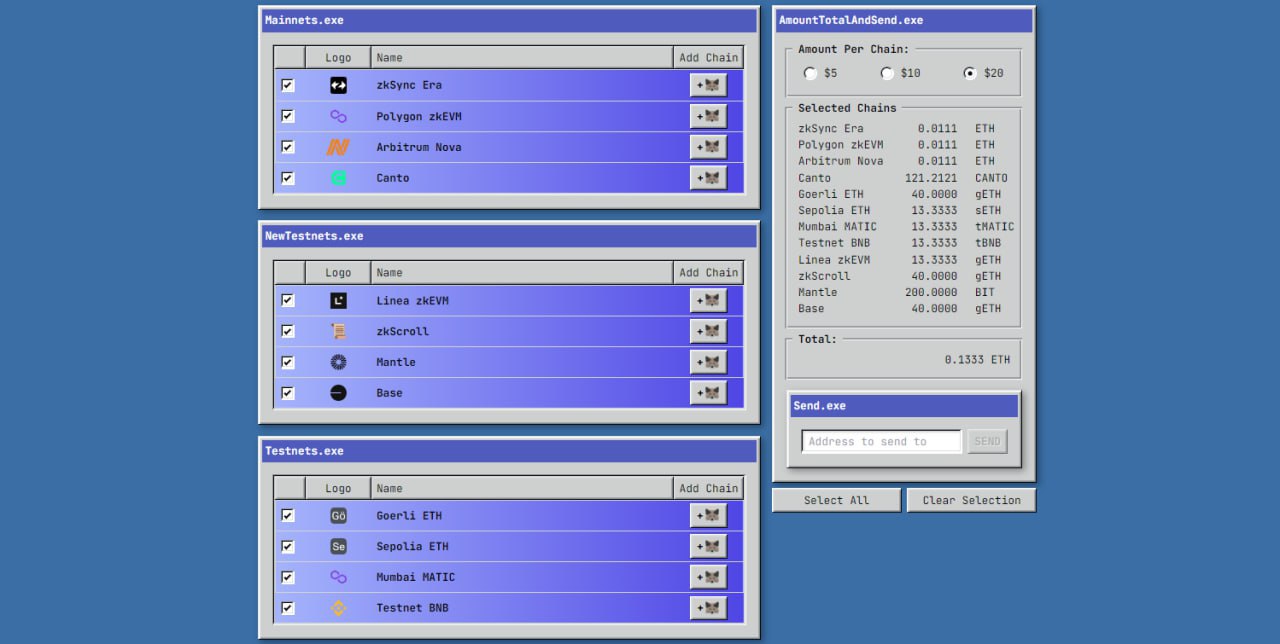Click the Send.exe title bar

(x=904, y=406)
